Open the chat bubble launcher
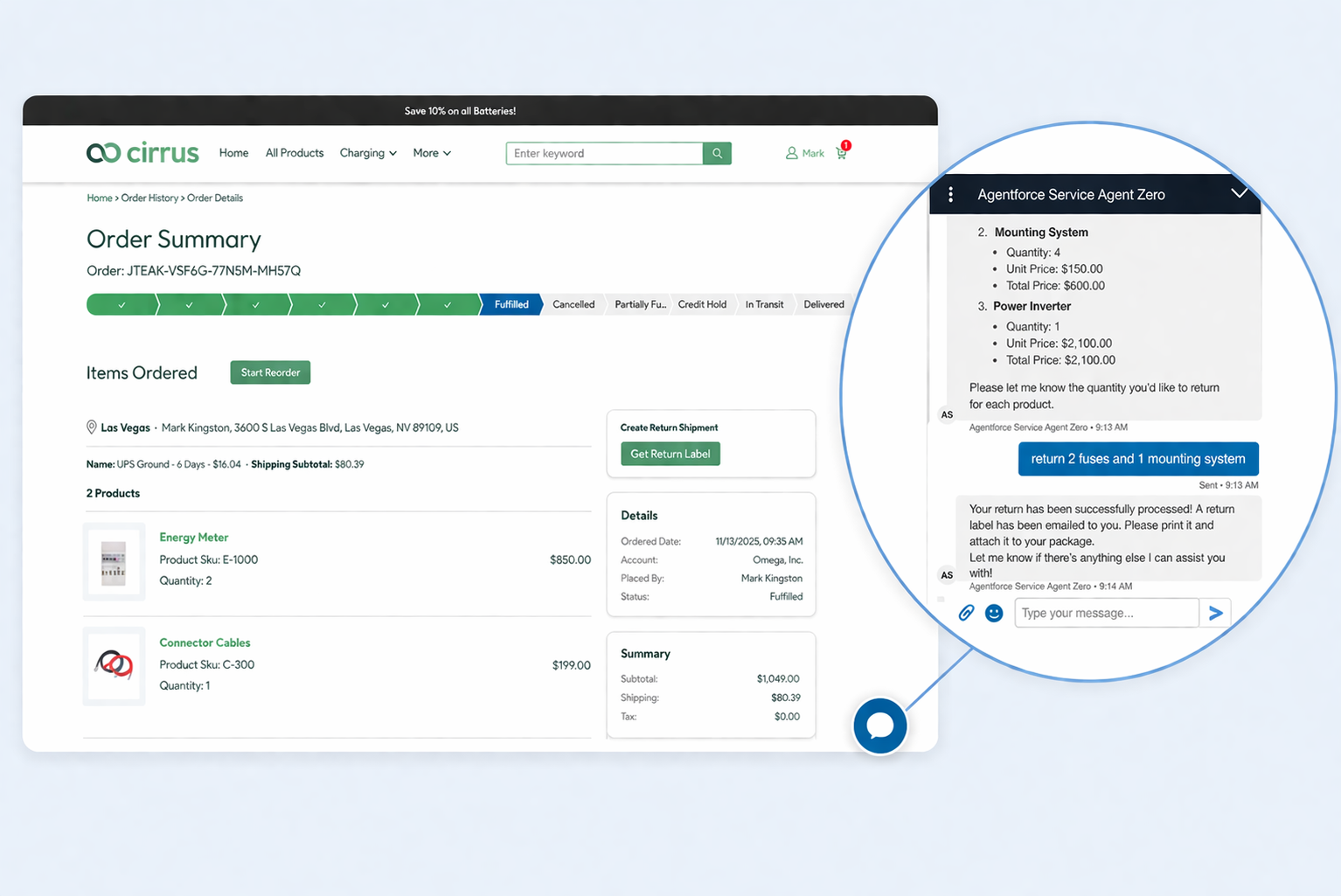1341x896 pixels. click(x=879, y=726)
